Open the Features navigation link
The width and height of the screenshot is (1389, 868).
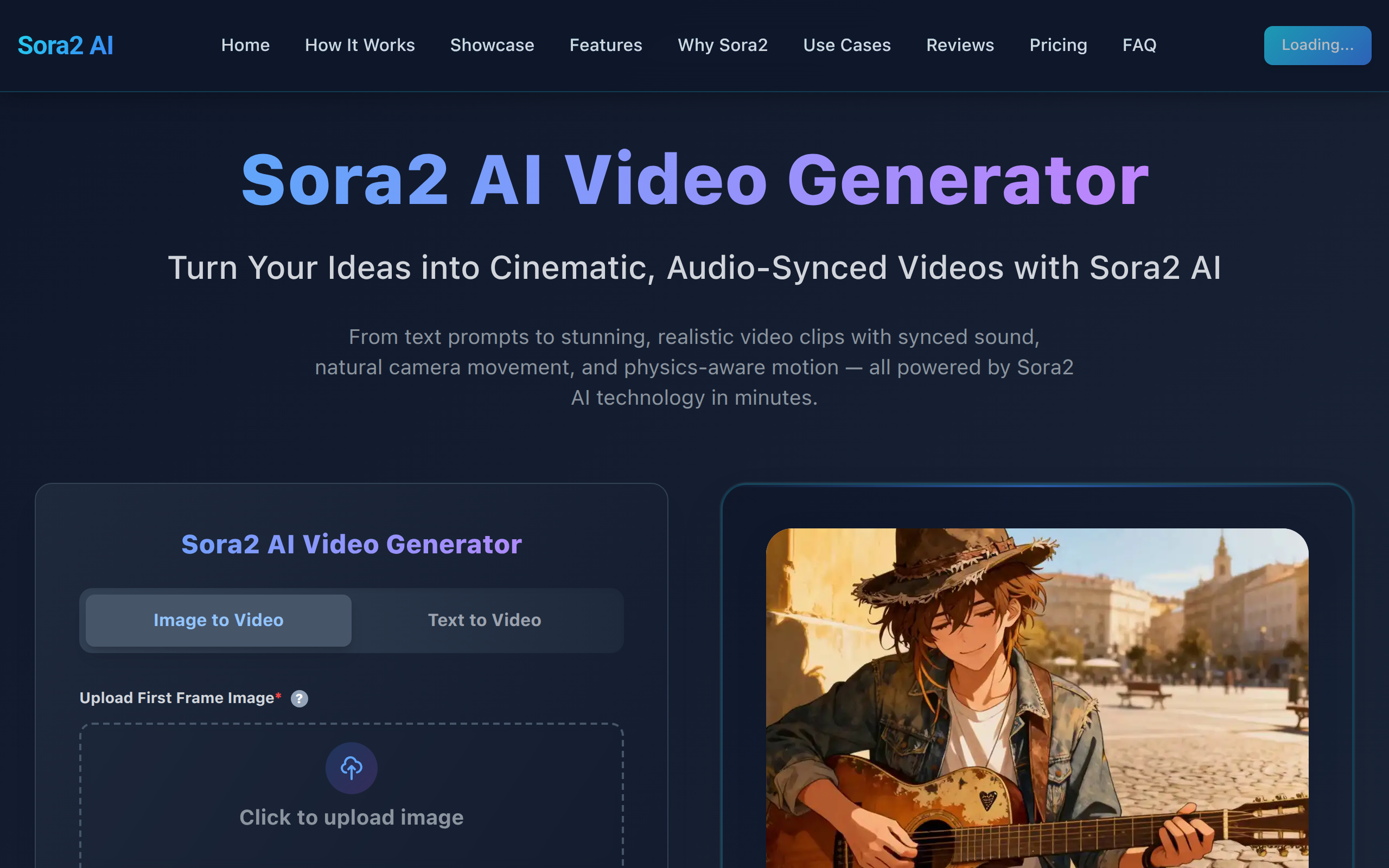point(606,46)
